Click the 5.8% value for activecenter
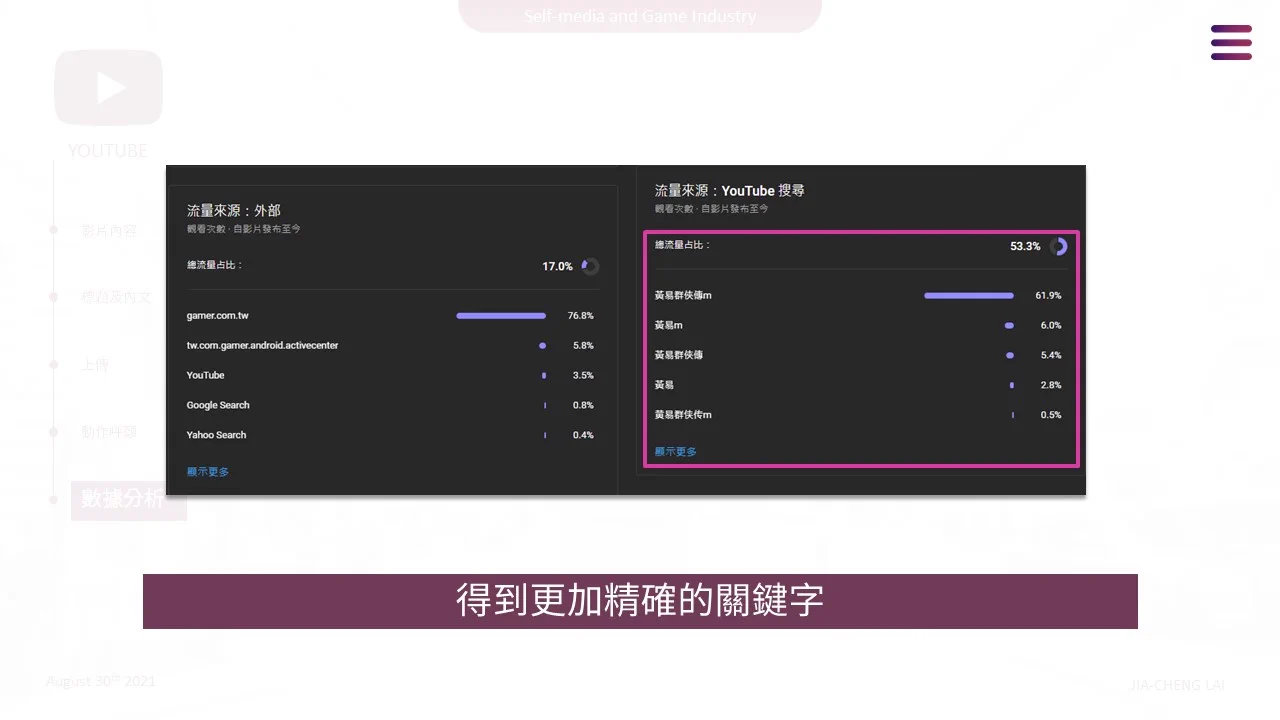1280x720 pixels. (583, 346)
